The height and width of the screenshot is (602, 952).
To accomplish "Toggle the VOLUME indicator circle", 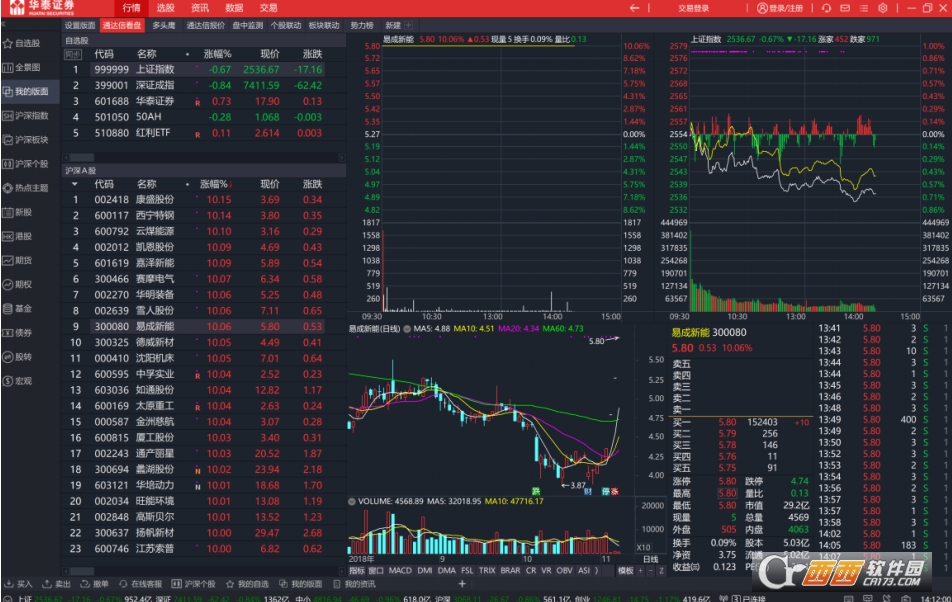I will point(352,502).
